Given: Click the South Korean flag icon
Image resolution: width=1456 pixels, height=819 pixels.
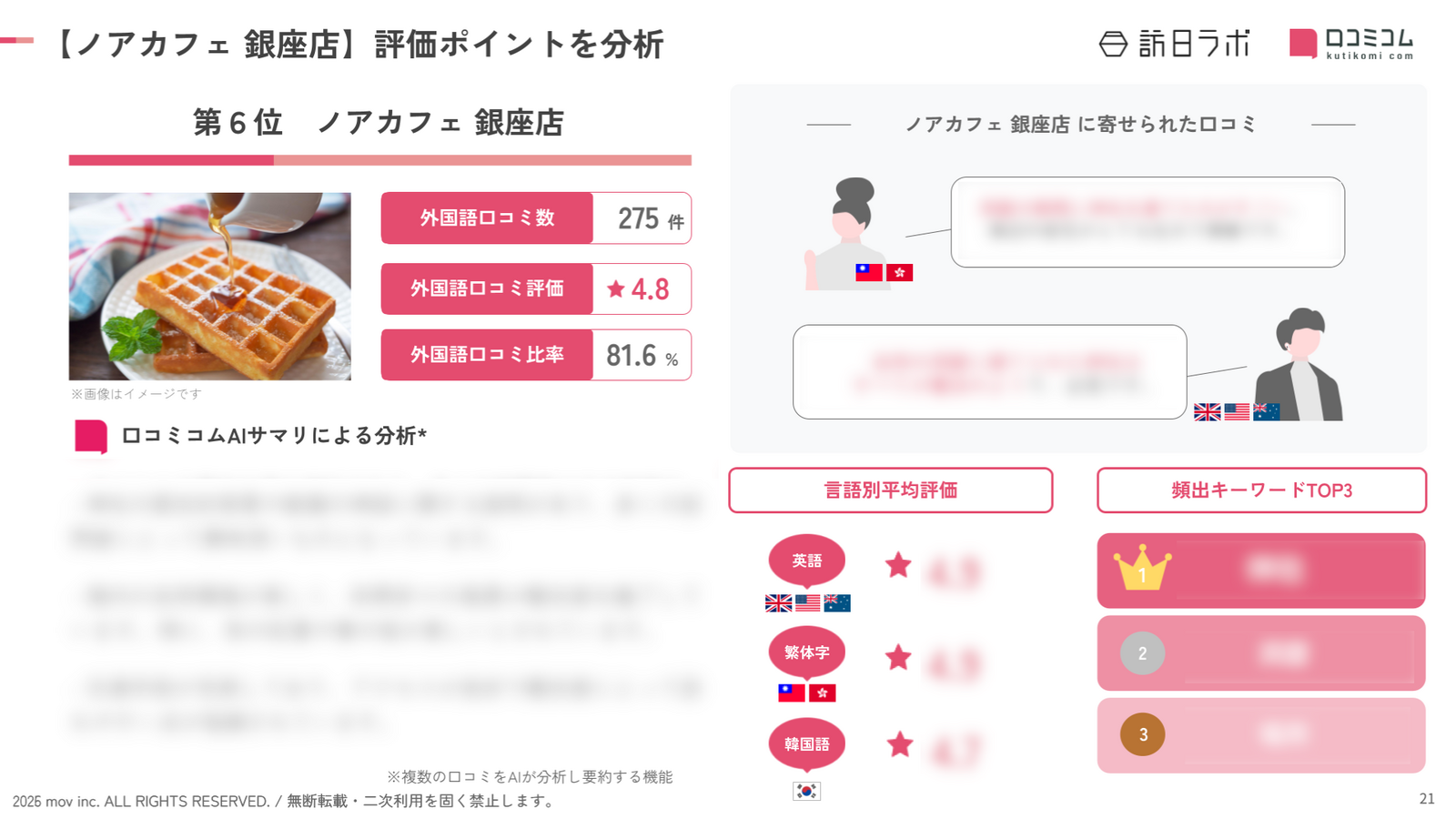Looking at the screenshot, I should [806, 791].
